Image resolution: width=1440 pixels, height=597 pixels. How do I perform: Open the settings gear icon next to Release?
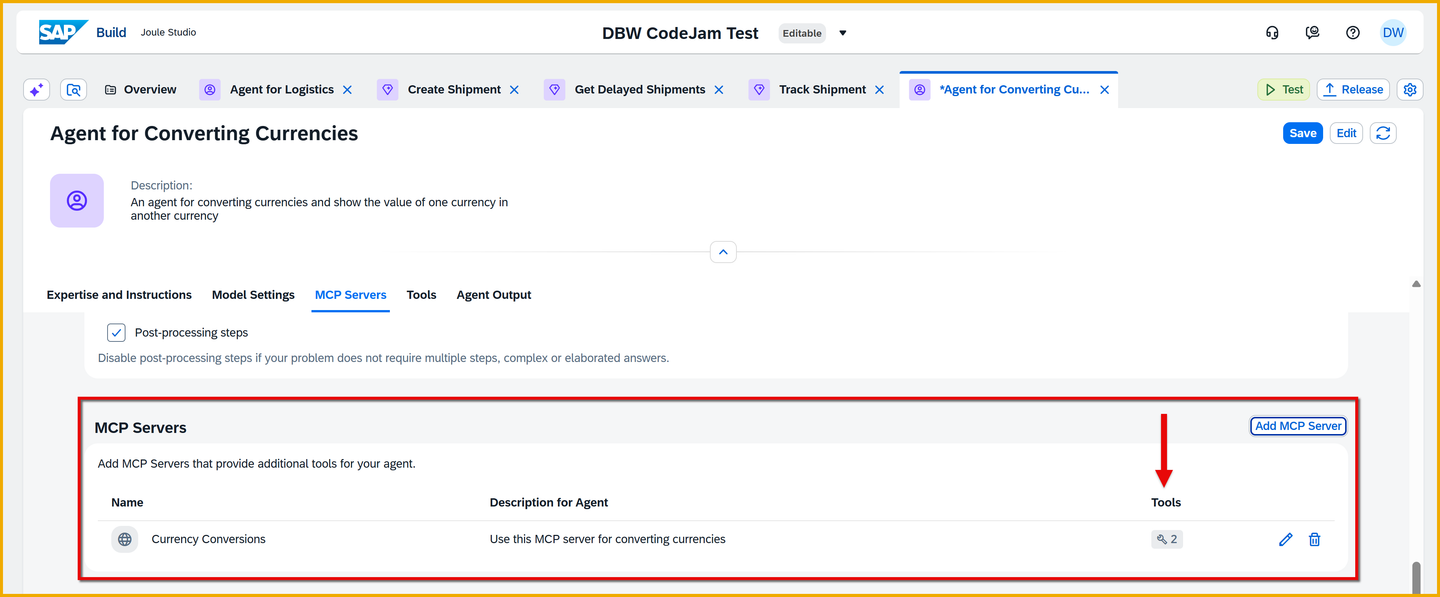click(1410, 90)
